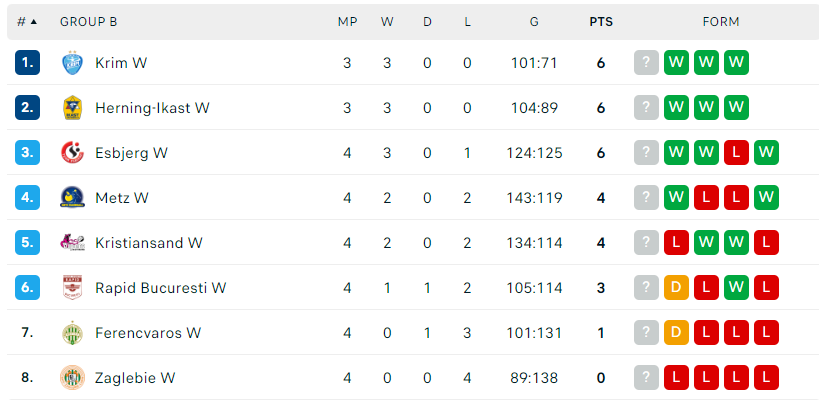Sort standings by PTS column header
819x402 pixels.
pyautogui.click(x=601, y=21)
